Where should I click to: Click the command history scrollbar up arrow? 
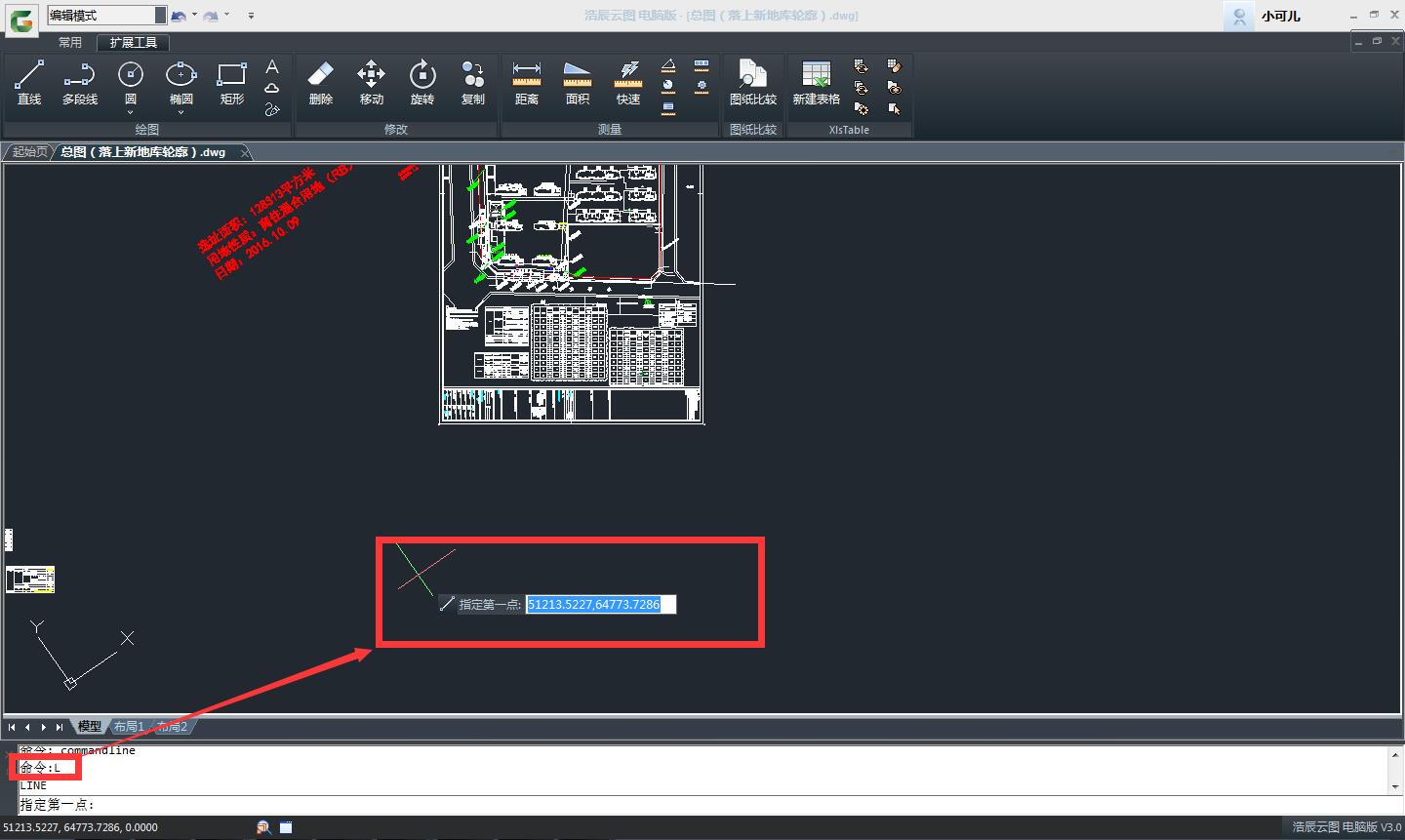click(1395, 754)
